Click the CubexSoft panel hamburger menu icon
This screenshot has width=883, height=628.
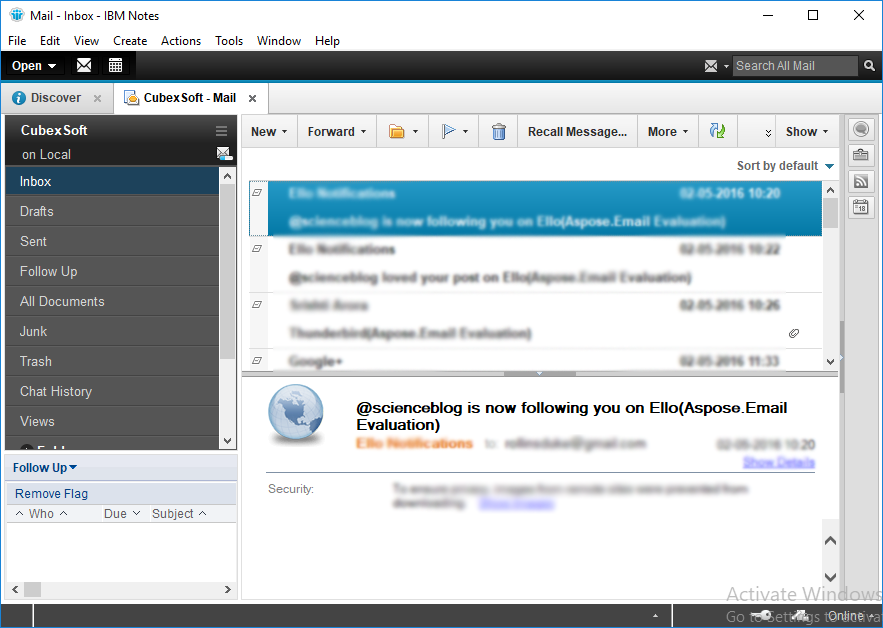tap(222, 131)
